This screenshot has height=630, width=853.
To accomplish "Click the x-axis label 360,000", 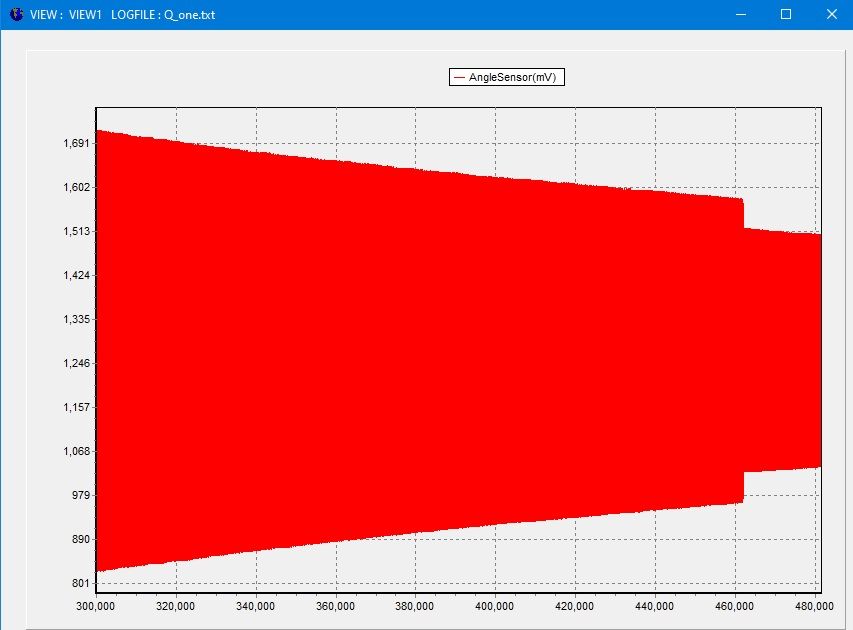I will 336,606.
